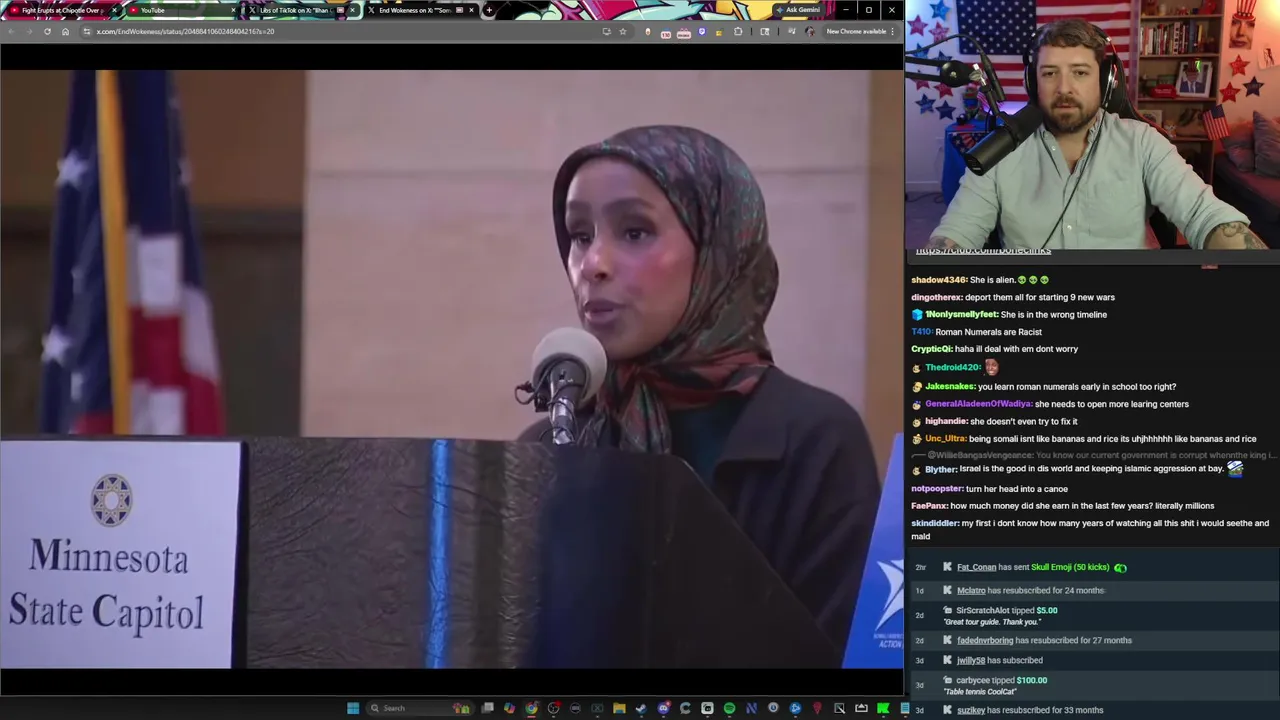1280x720 pixels.
Task: Open Copilot from the taskbar
Action: click(x=509, y=708)
